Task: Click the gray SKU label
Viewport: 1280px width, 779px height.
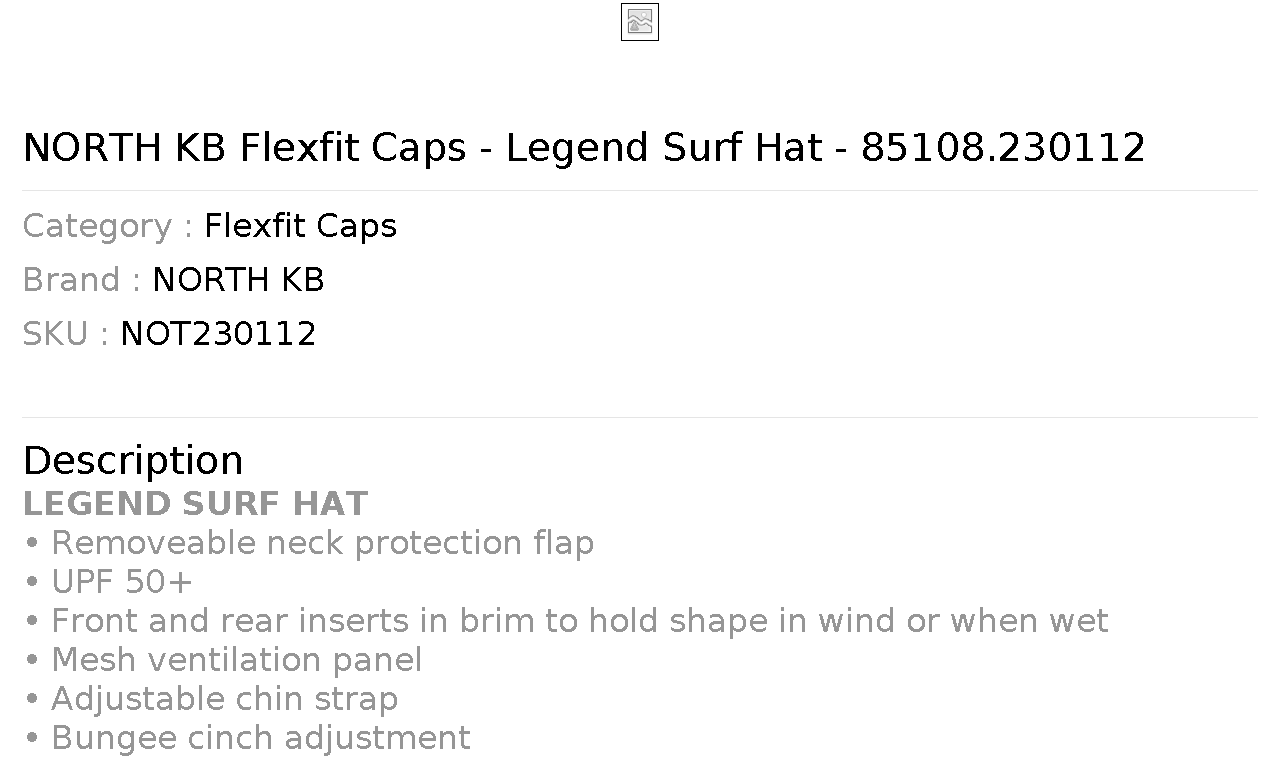Action: 66,334
